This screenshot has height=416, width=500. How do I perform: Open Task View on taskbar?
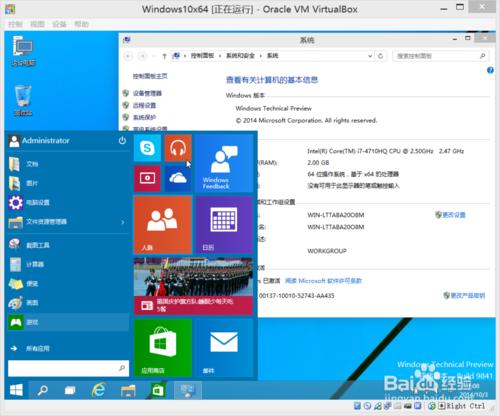click(70, 390)
